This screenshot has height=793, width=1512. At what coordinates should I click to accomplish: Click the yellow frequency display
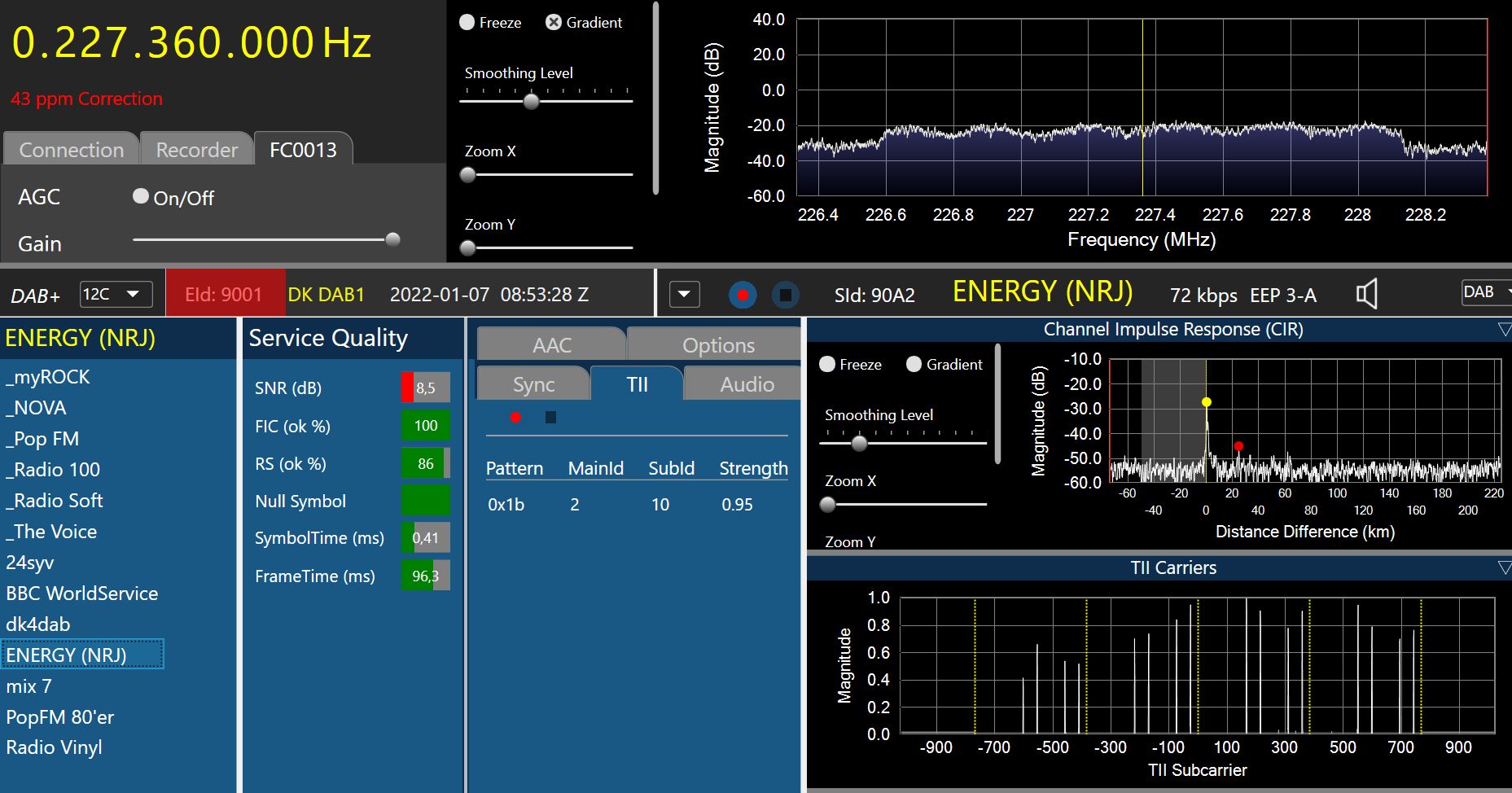pos(192,43)
